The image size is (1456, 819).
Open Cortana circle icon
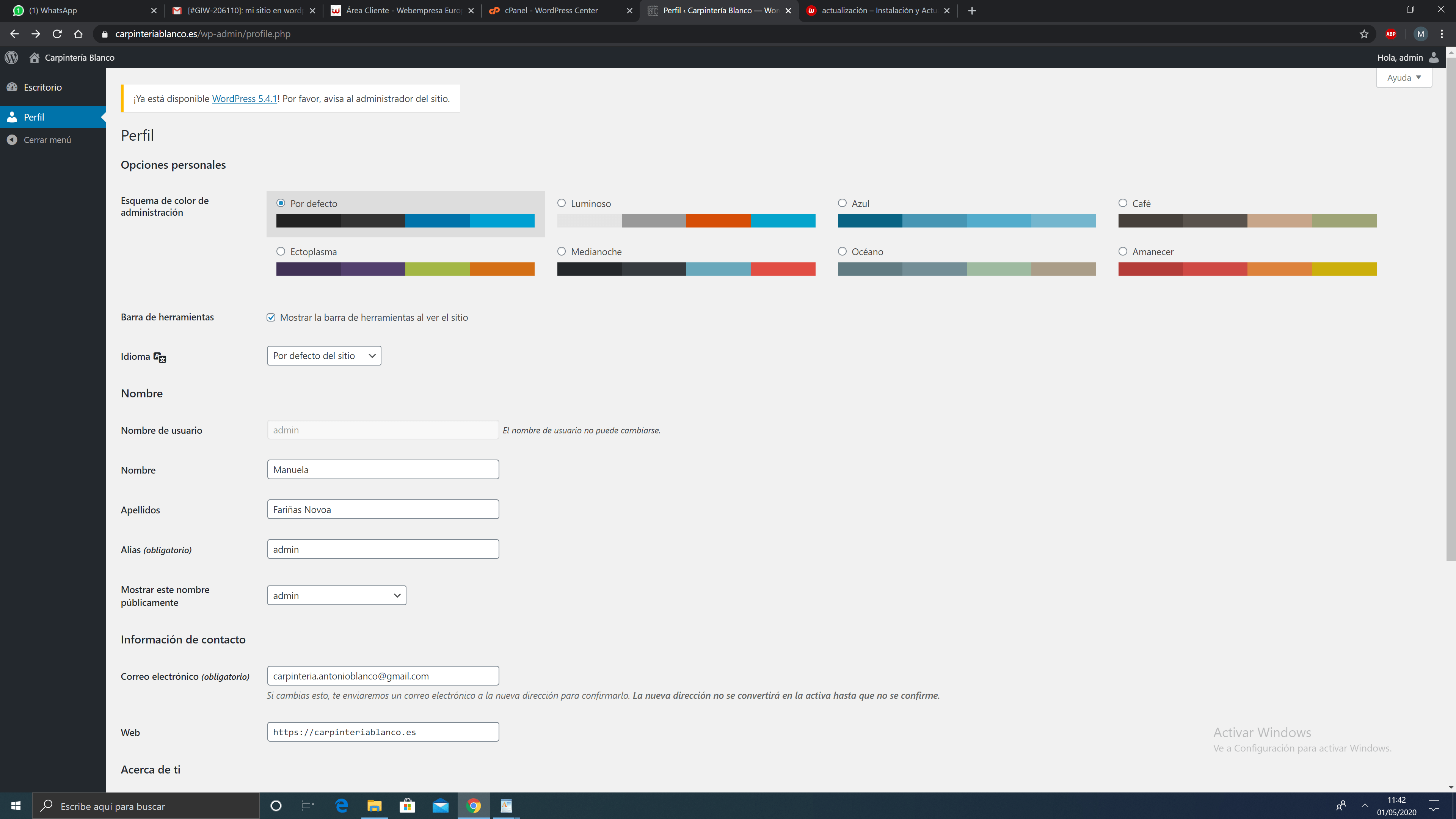[276, 806]
